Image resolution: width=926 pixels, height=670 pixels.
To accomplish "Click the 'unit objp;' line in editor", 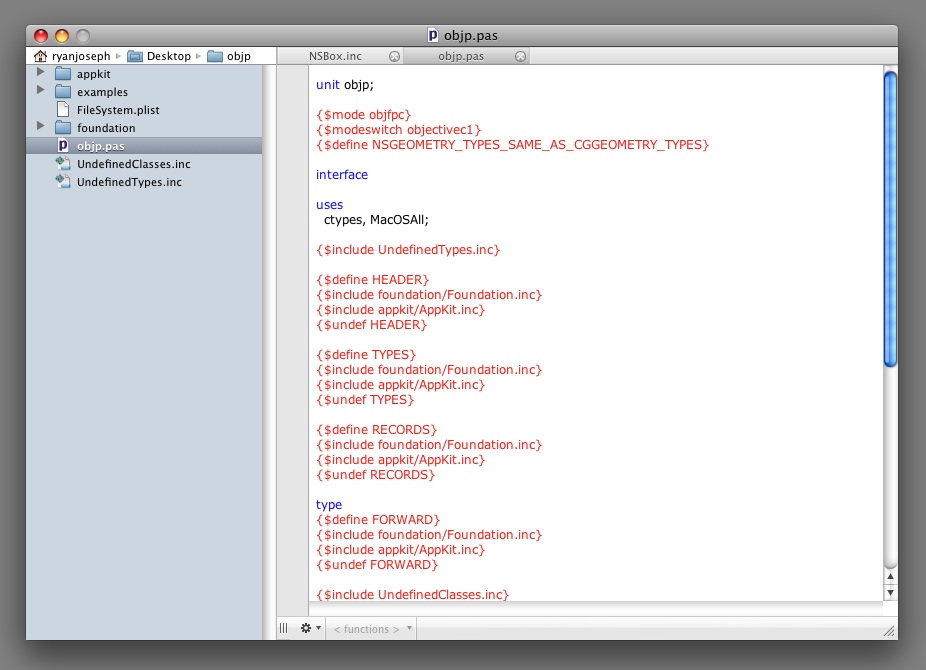I will tap(344, 84).
